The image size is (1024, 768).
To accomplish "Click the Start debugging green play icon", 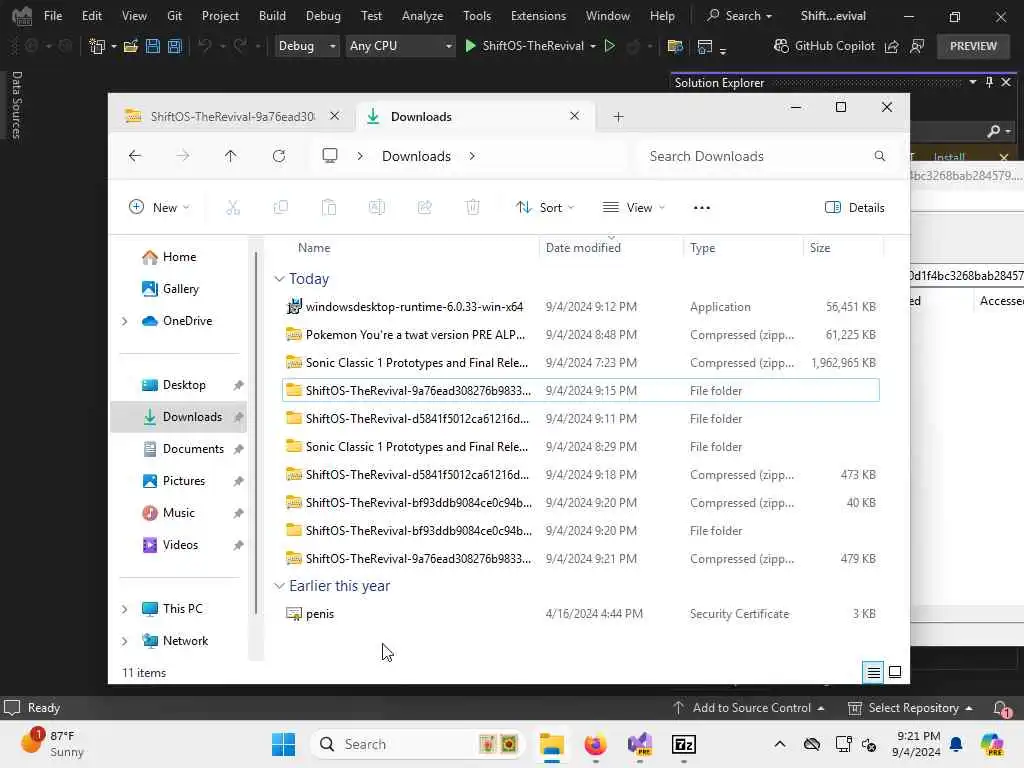I will (x=470, y=46).
